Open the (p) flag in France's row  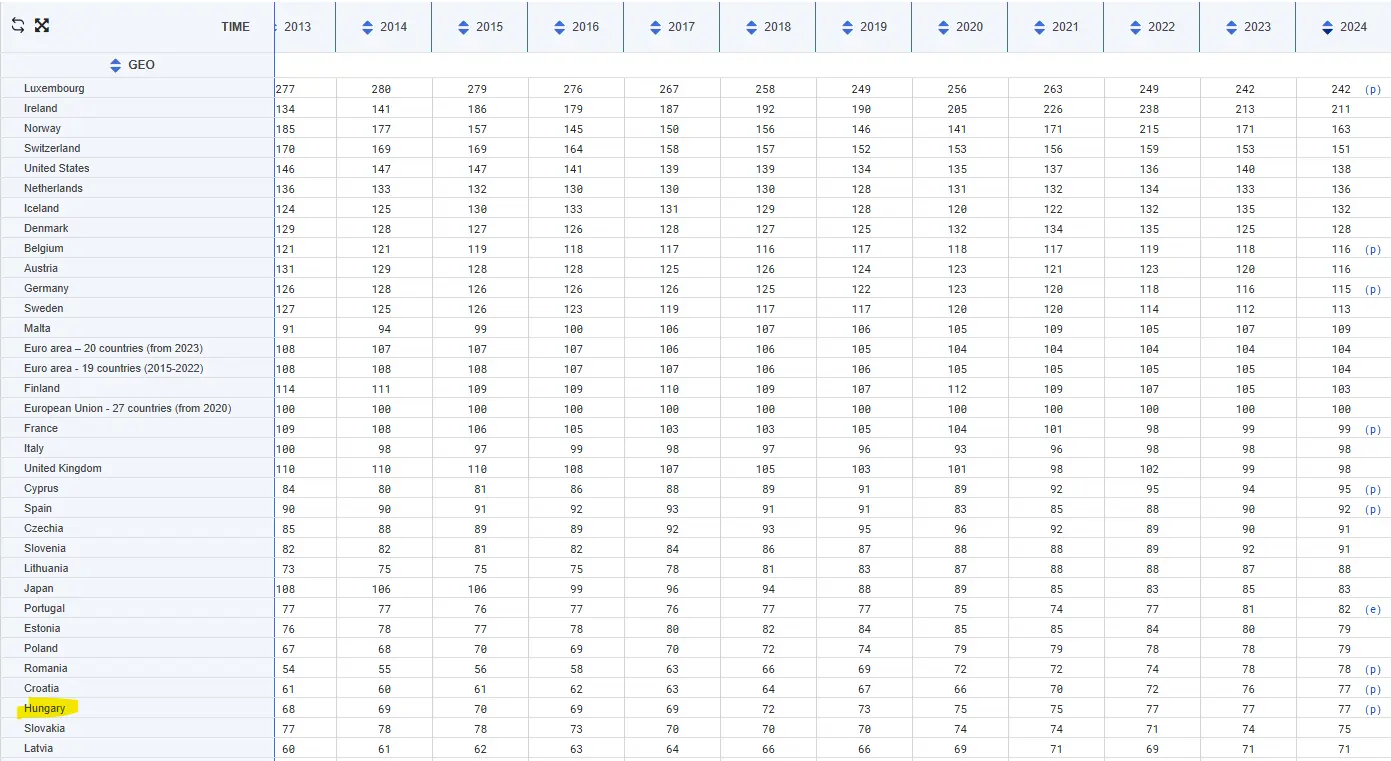tap(1372, 429)
